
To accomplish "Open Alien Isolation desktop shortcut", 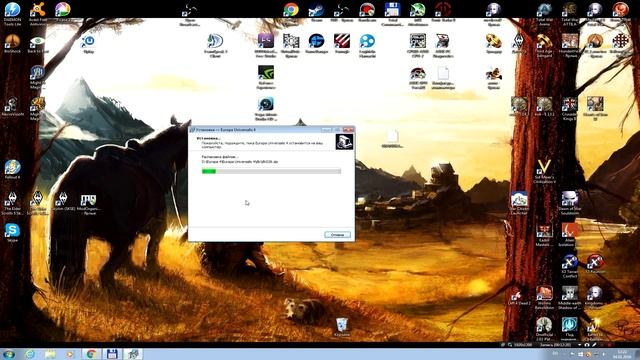I will (569, 235).
